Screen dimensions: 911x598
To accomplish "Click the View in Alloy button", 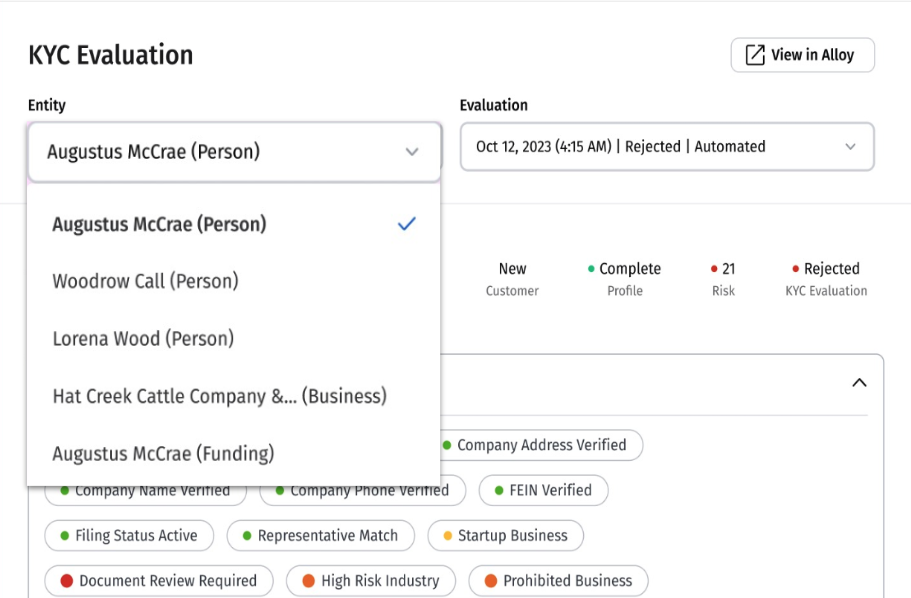I will coord(802,56).
